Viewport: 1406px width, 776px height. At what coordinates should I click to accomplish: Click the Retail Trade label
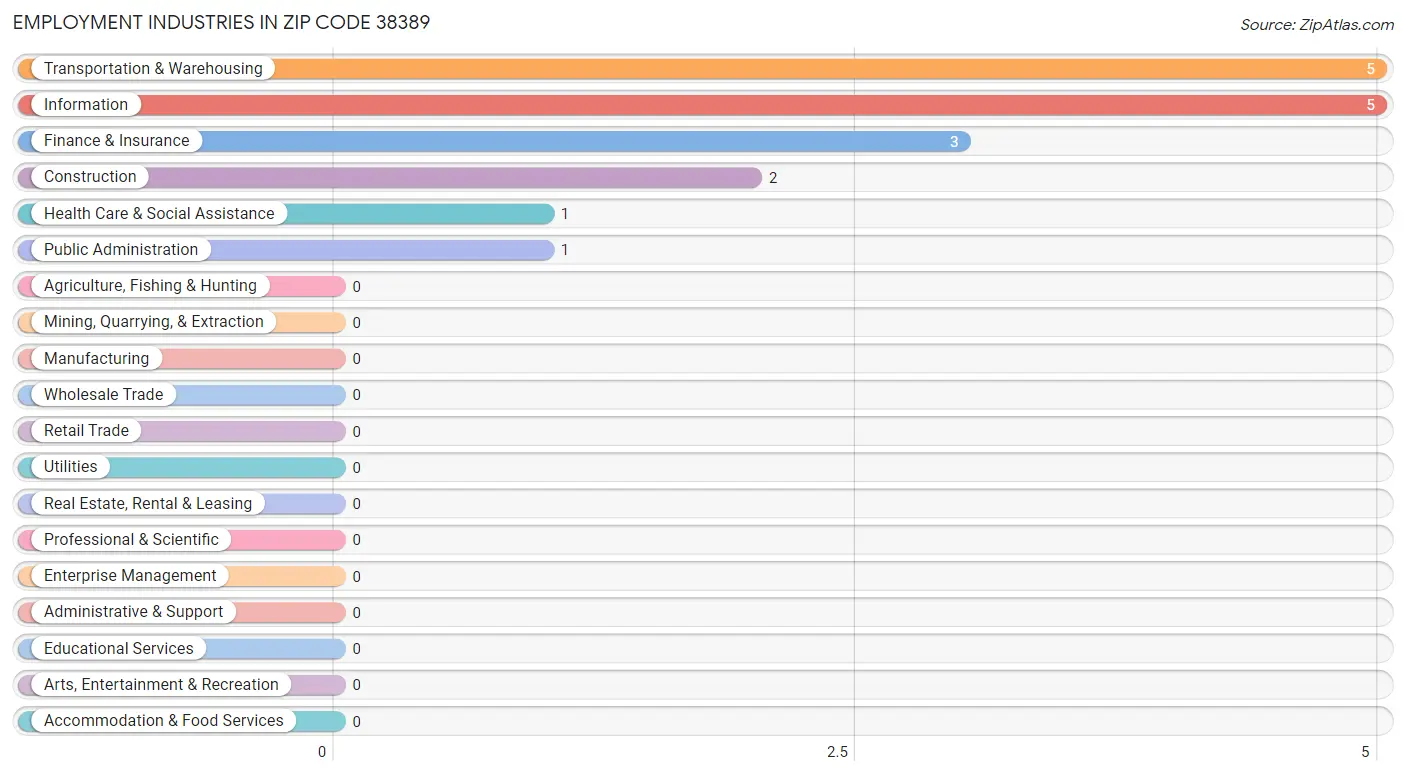[x=86, y=431]
